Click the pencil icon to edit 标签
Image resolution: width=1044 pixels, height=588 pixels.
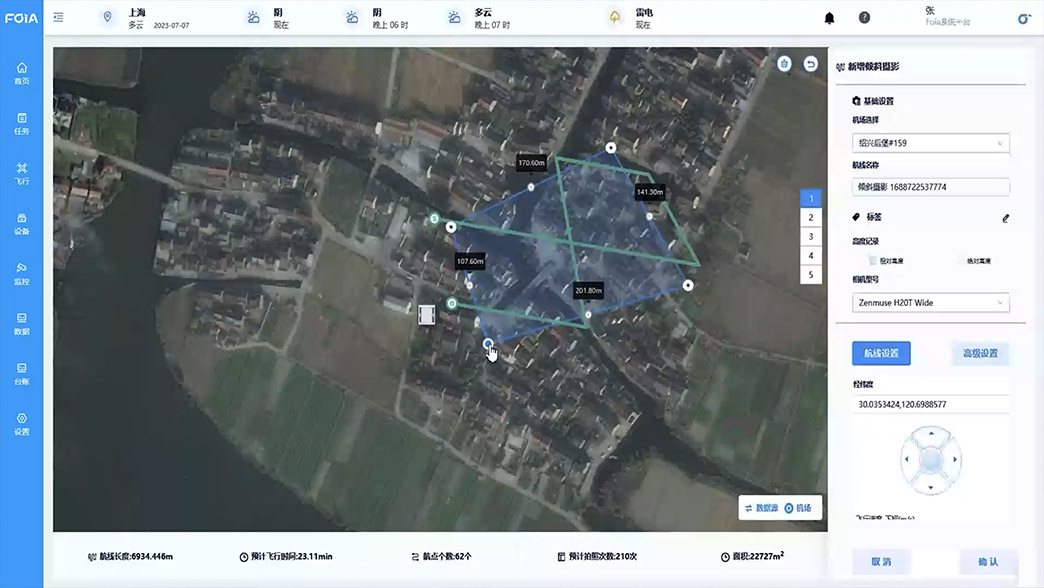1005,218
